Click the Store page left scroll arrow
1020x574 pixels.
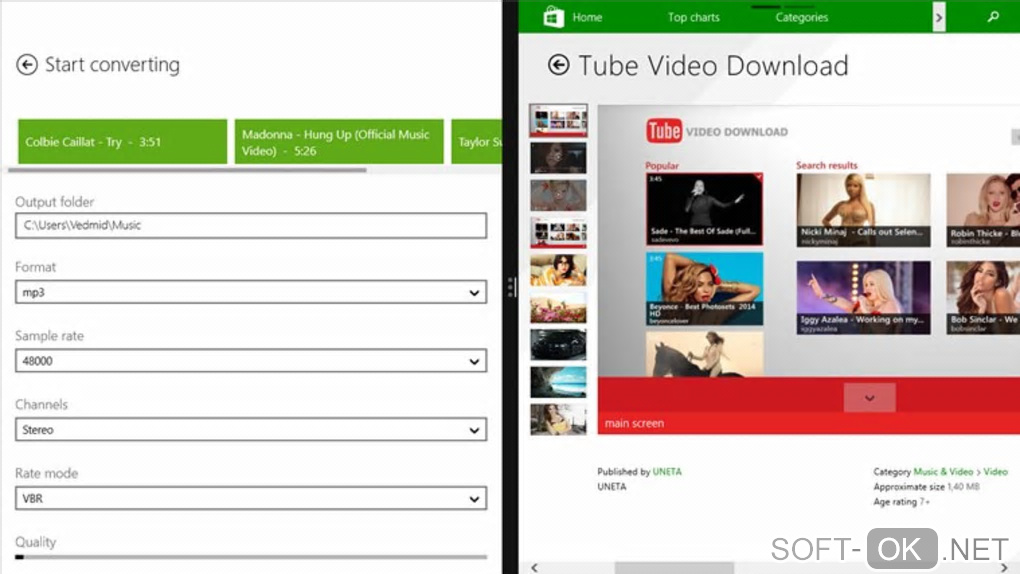(535, 567)
